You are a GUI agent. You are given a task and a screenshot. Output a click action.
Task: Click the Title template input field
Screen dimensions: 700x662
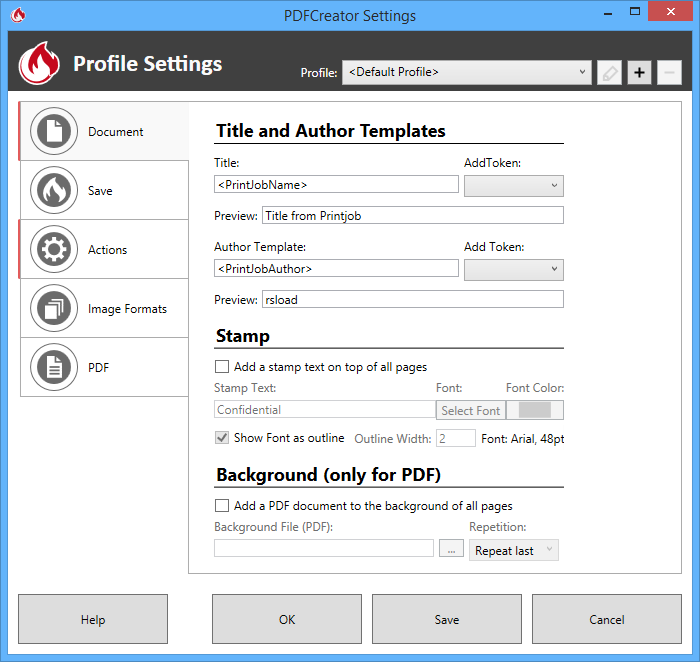pyautogui.click(x=336, y=184)
